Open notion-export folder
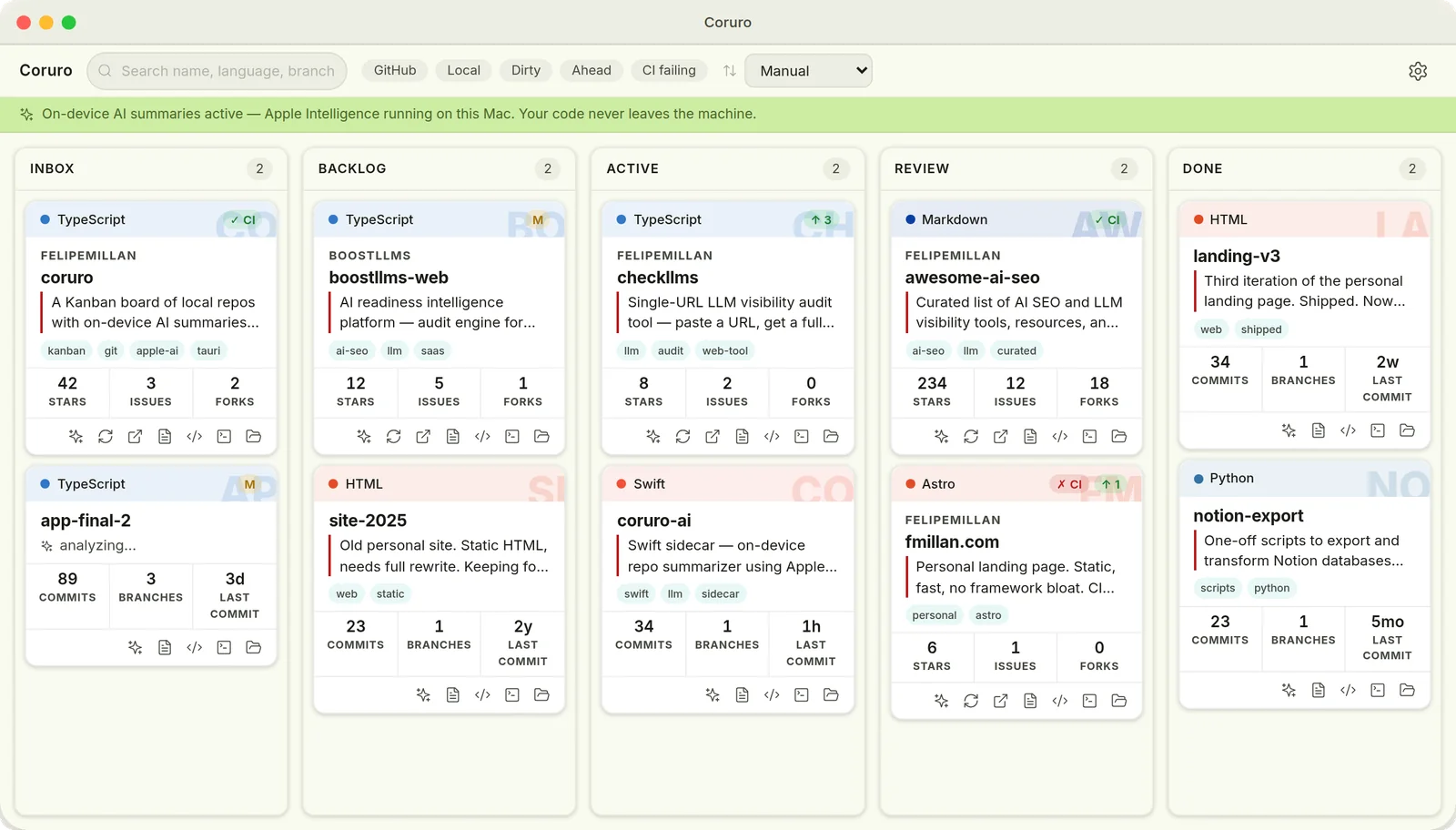 coord(1407,691)
